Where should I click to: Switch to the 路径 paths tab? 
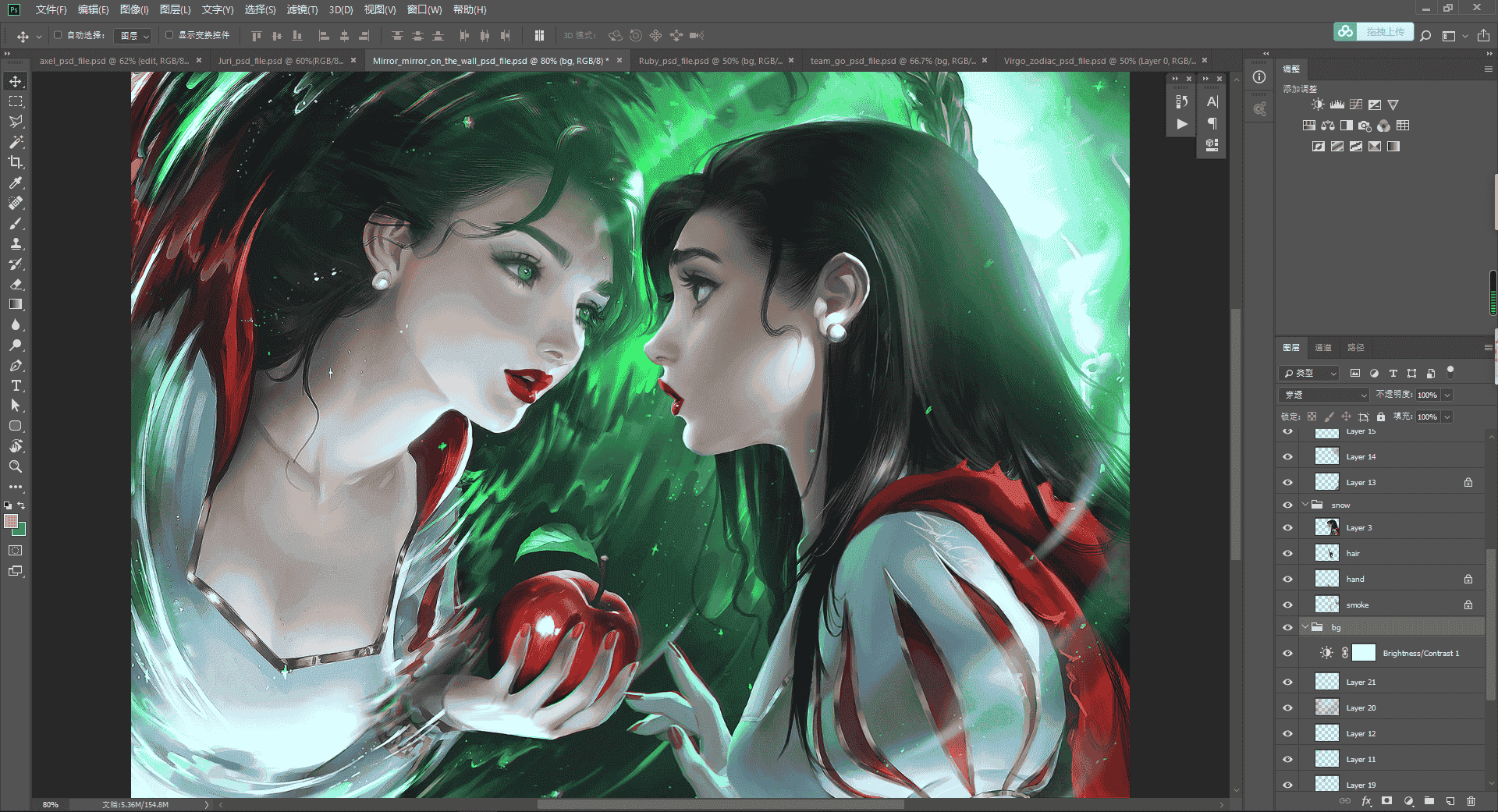pyautogui.click(x=1356, y=348)
